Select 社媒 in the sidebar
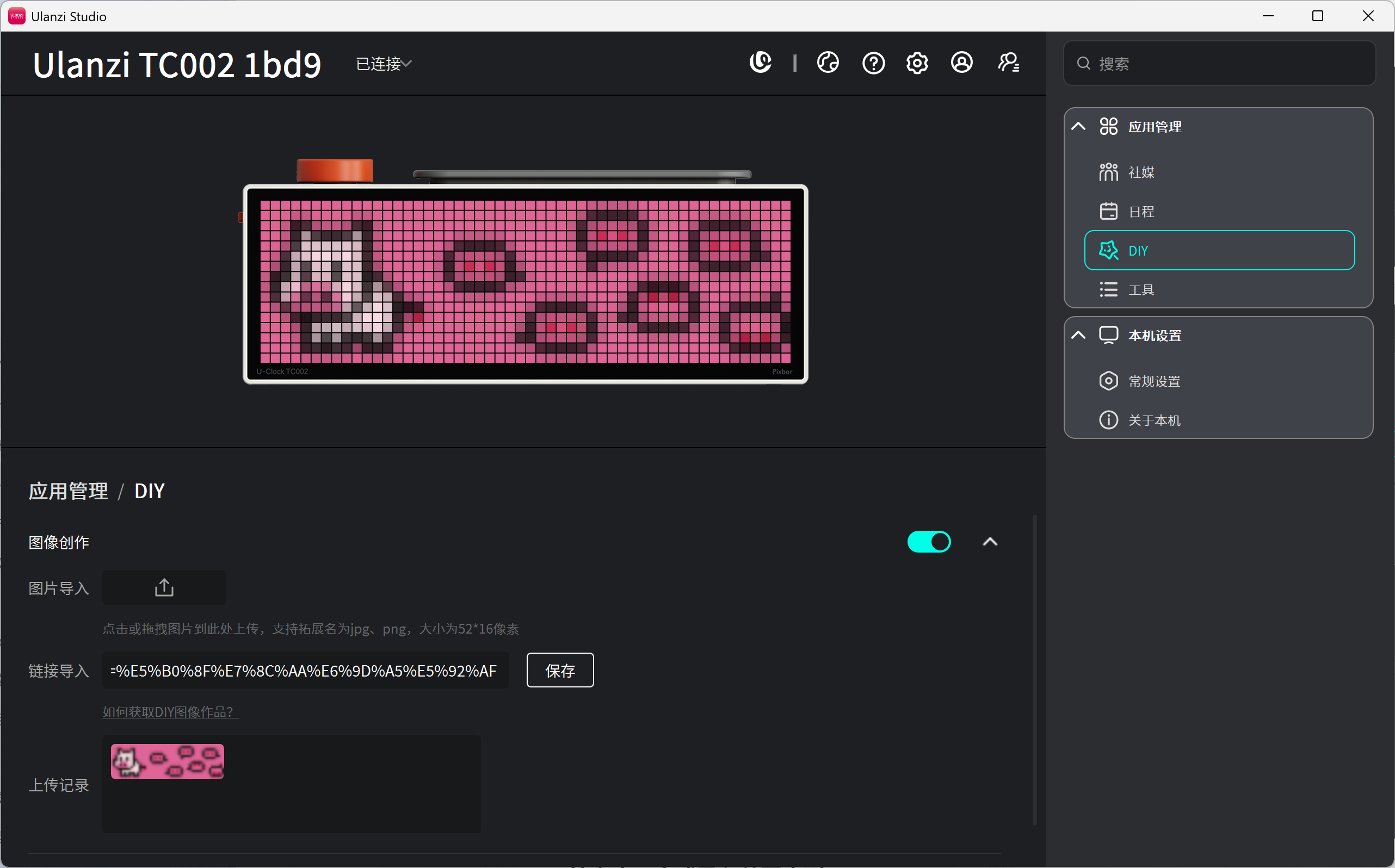The image size is (1395, 868). coord(1219,172)
